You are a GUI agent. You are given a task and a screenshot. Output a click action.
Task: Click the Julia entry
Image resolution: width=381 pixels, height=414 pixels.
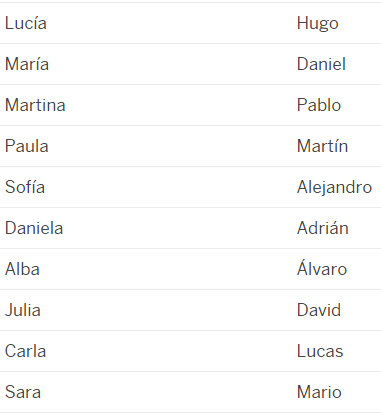23,310
